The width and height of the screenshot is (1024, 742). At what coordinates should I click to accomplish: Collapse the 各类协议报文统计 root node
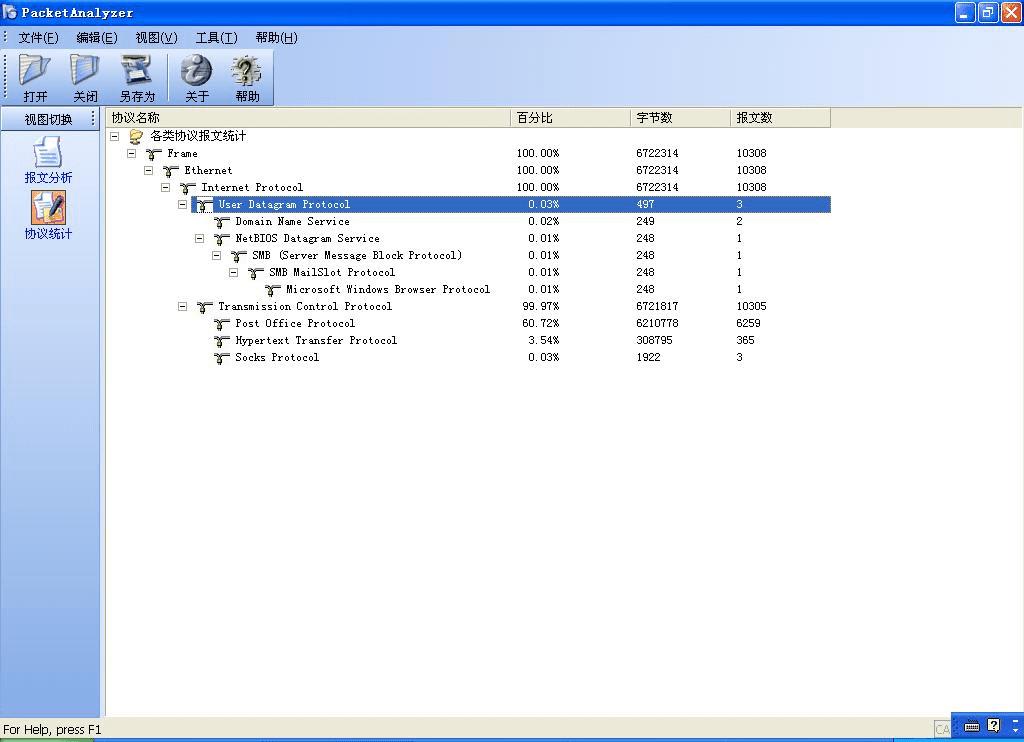(114, 137)
